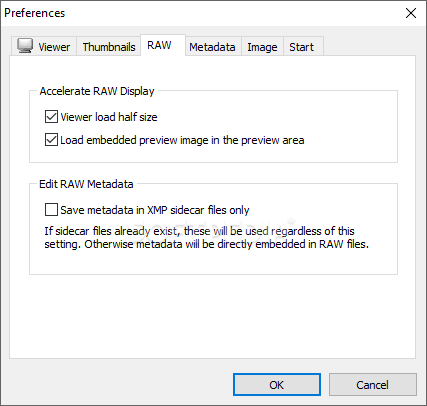The width and height of the screenshot is (427, 406).
Task: Open the Thumbnails tab
Action: pos(109,46)
